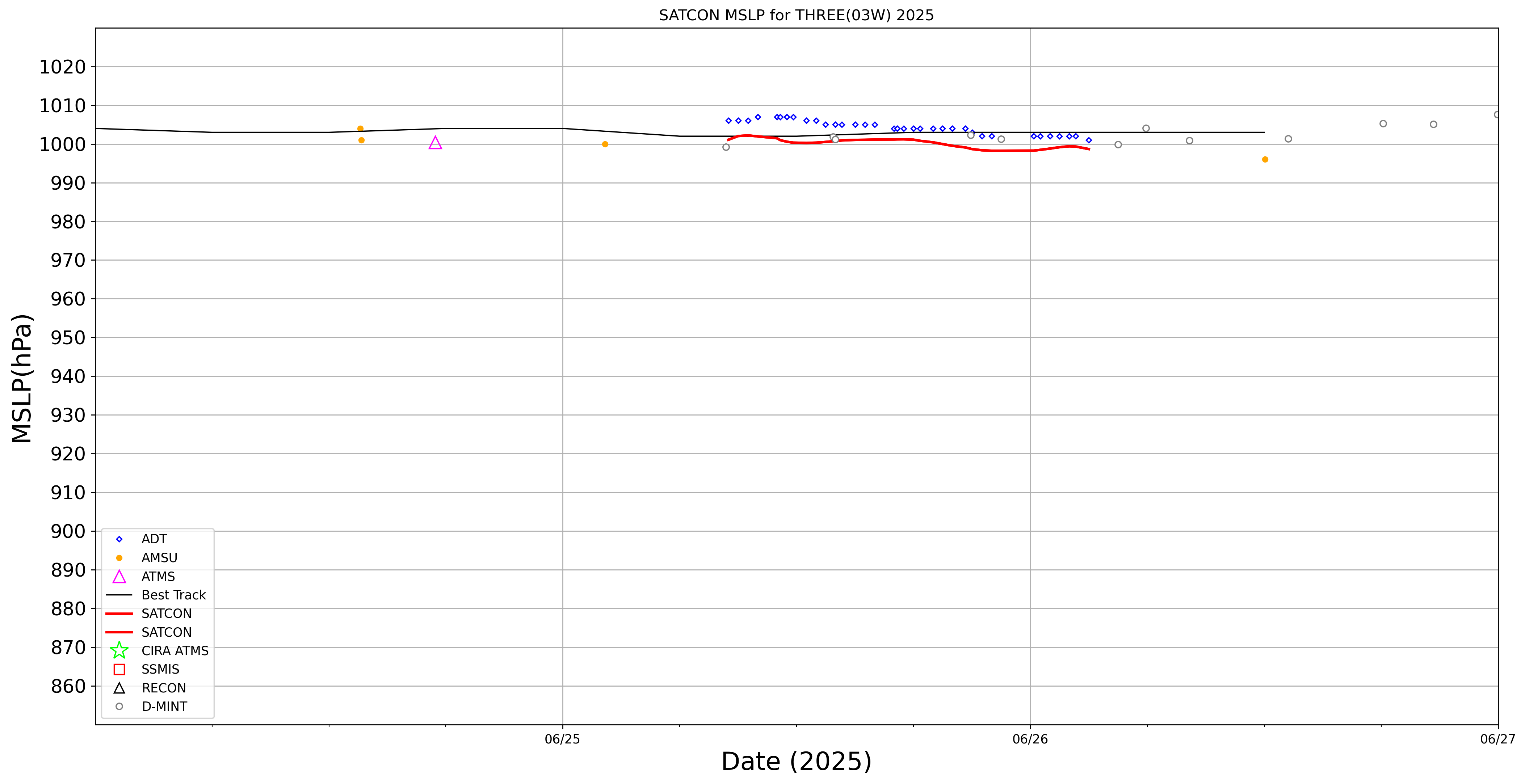Click the chart title SATCON MSLP for THREE(03W)

coord(796,16)
